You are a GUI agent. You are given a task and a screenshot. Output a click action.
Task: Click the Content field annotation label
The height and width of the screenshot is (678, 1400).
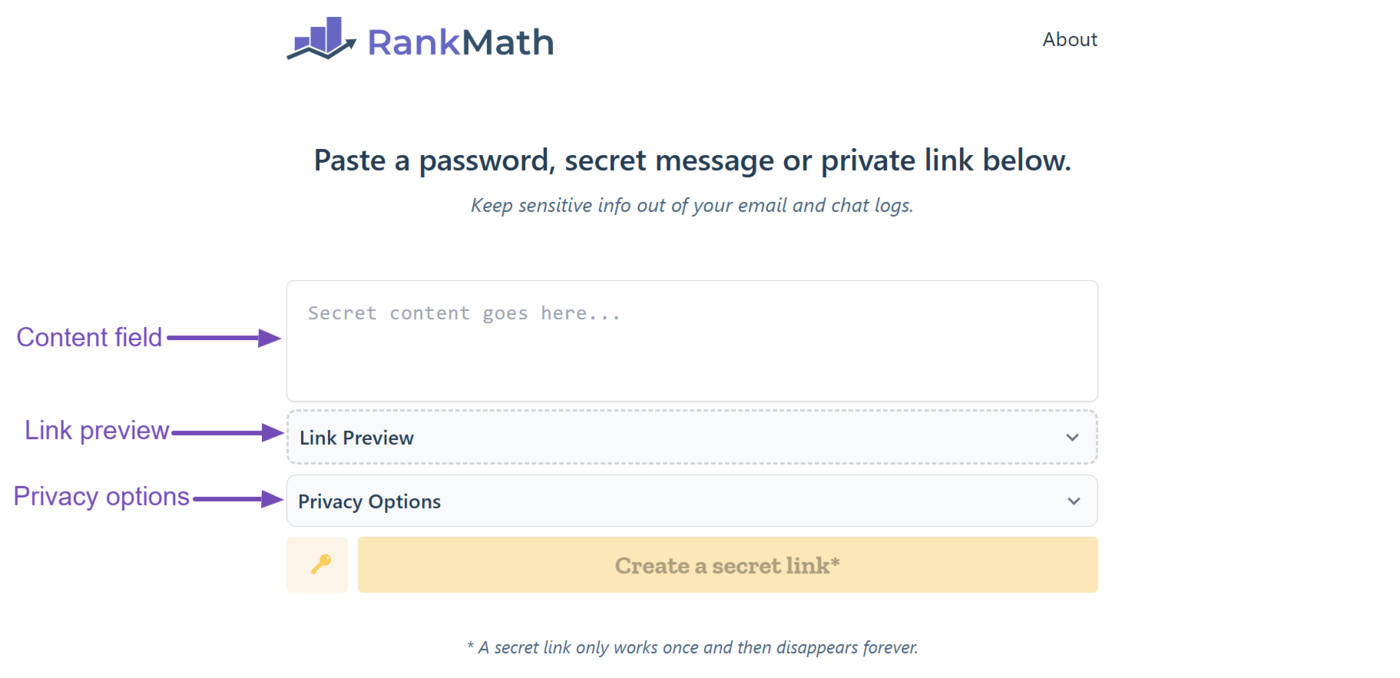coord(90,337)
